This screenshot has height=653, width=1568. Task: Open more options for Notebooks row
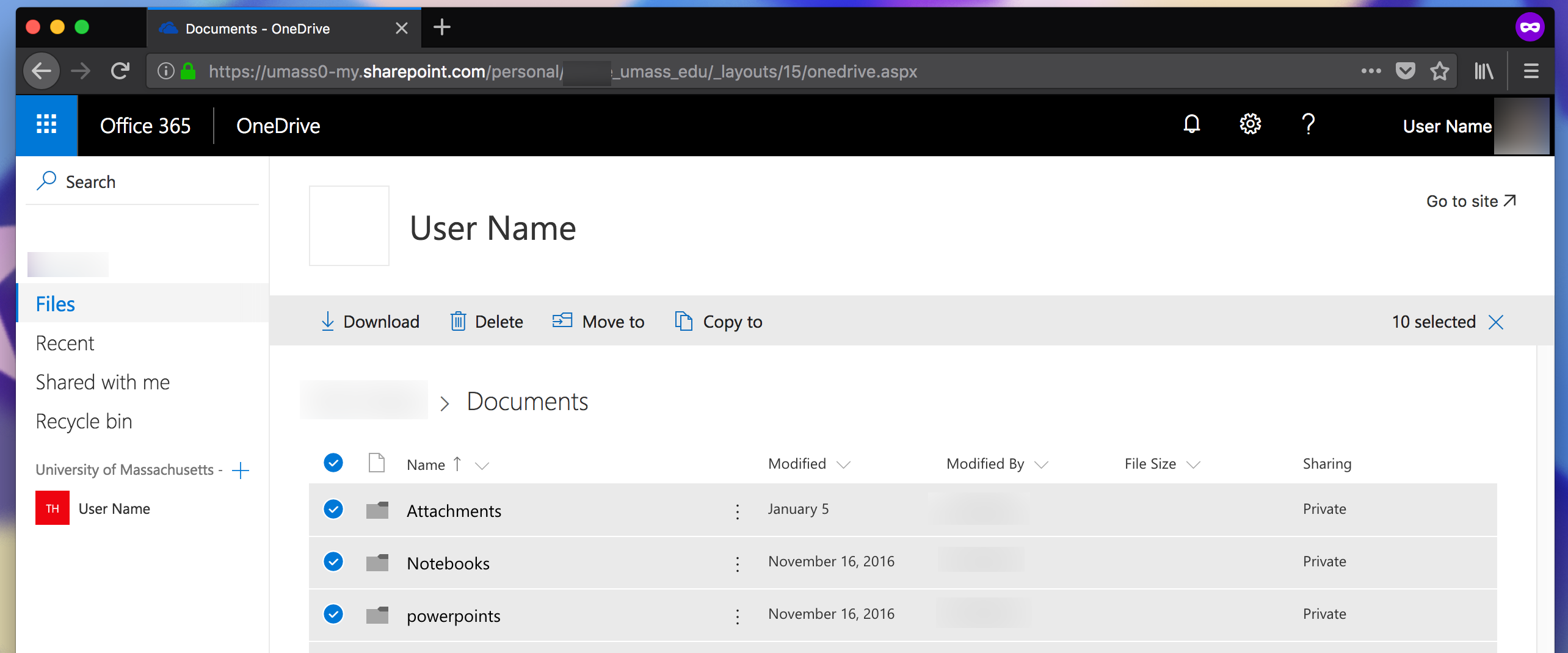738,564
